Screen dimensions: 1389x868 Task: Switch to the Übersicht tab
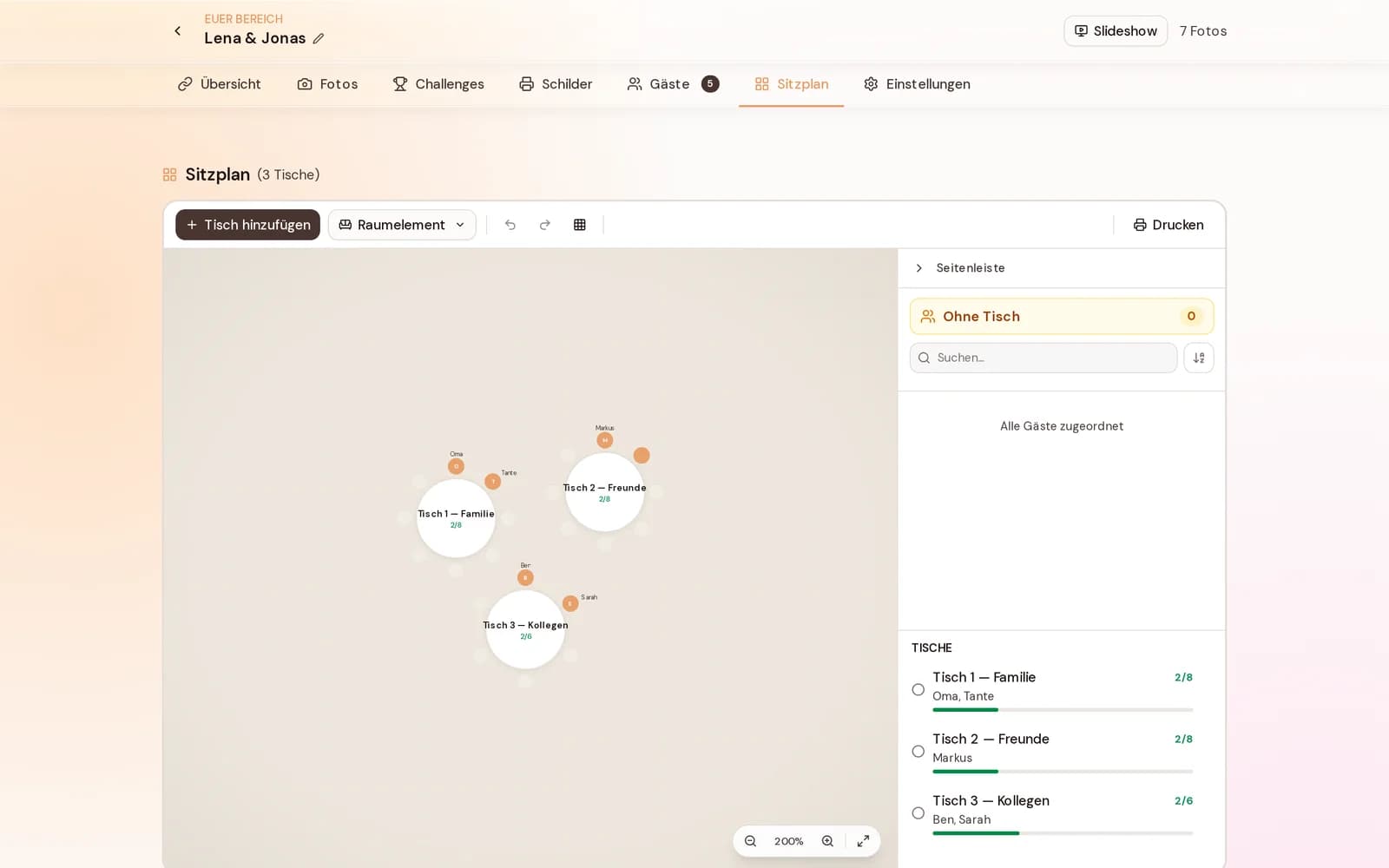pyautogui.click(x=220, y=84)
